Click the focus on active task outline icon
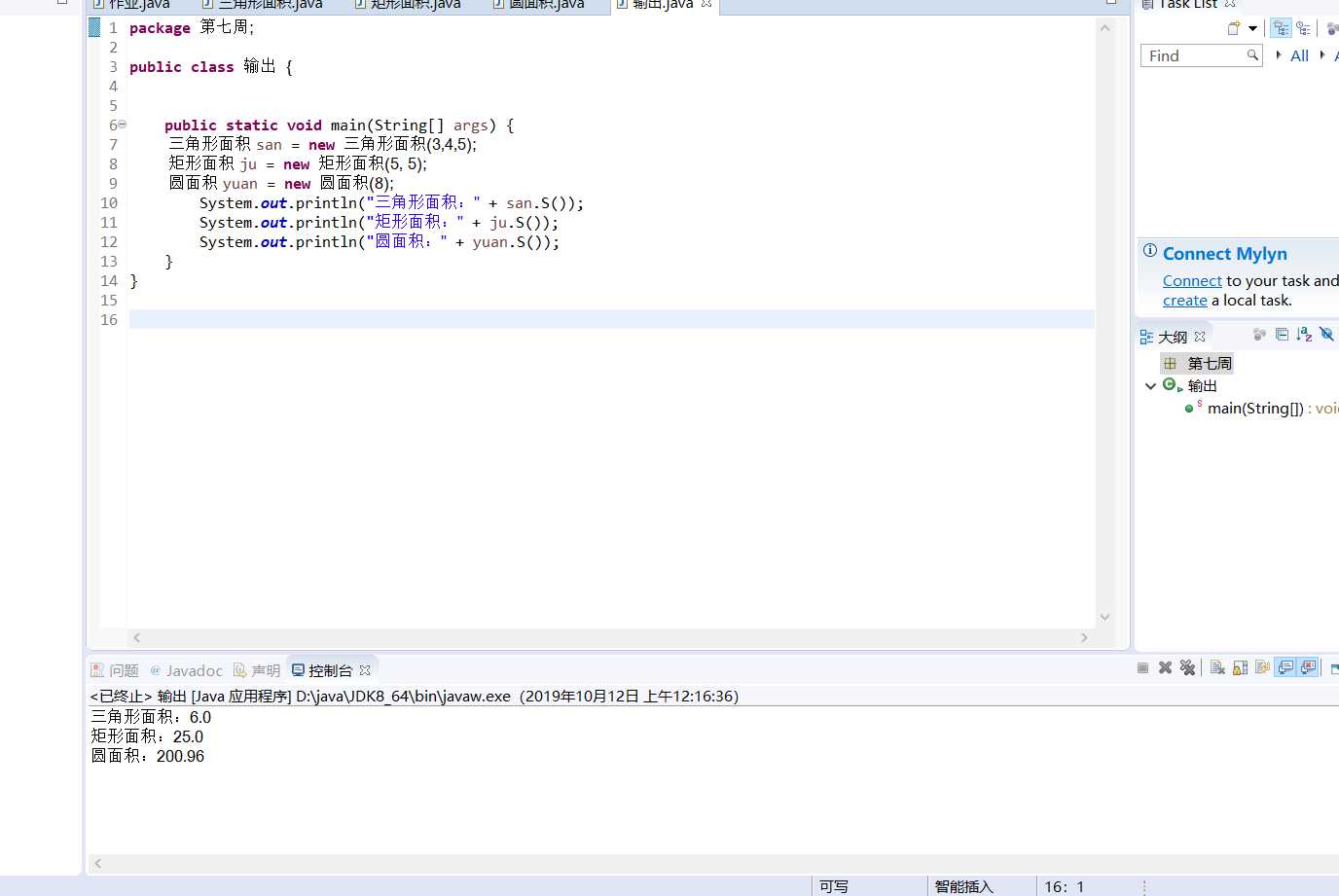This screenshot has width=1339, height=896. coord(1260,335)
